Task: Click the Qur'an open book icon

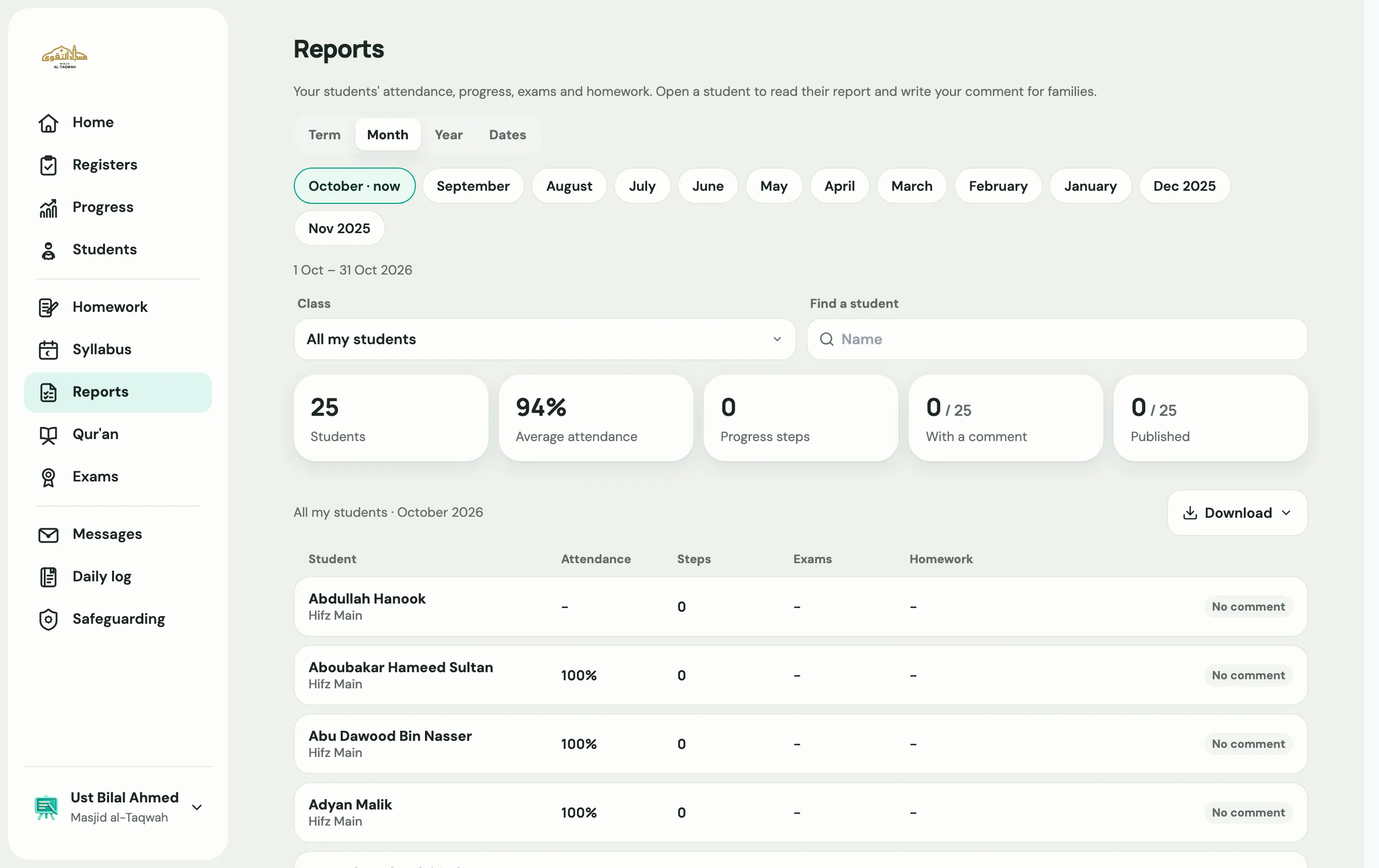Action: 48,435
